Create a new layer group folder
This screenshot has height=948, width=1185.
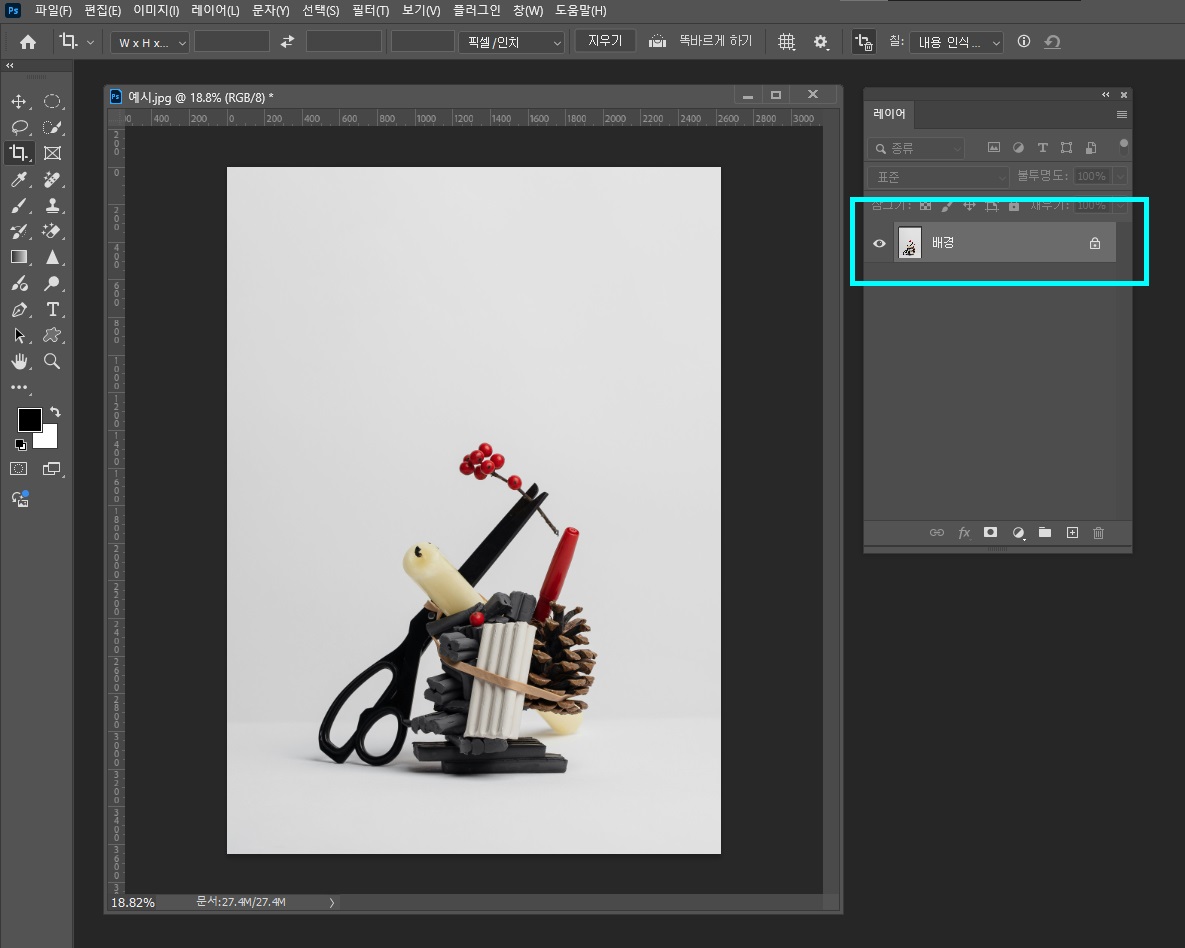1044,532
